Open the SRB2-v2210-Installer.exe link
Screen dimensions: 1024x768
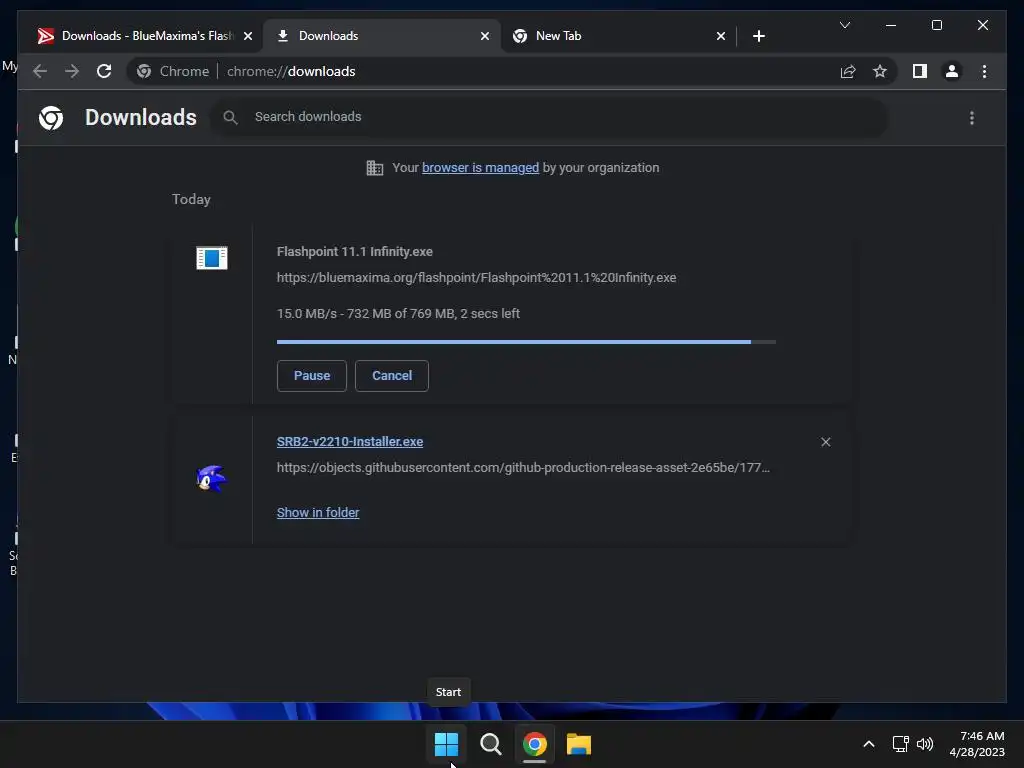[350, 442]
